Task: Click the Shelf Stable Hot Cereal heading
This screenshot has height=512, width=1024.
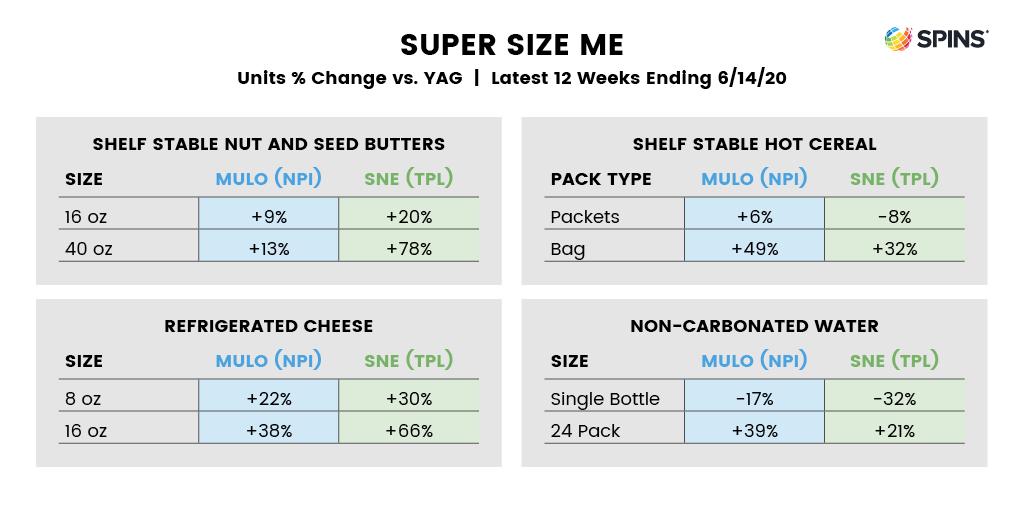Action: (754, 144)
